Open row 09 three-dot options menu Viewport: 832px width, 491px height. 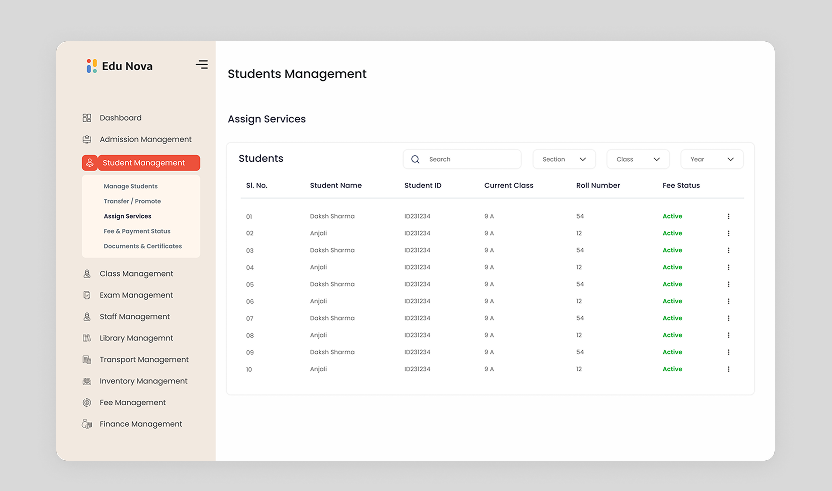click(x=729, y=352)
